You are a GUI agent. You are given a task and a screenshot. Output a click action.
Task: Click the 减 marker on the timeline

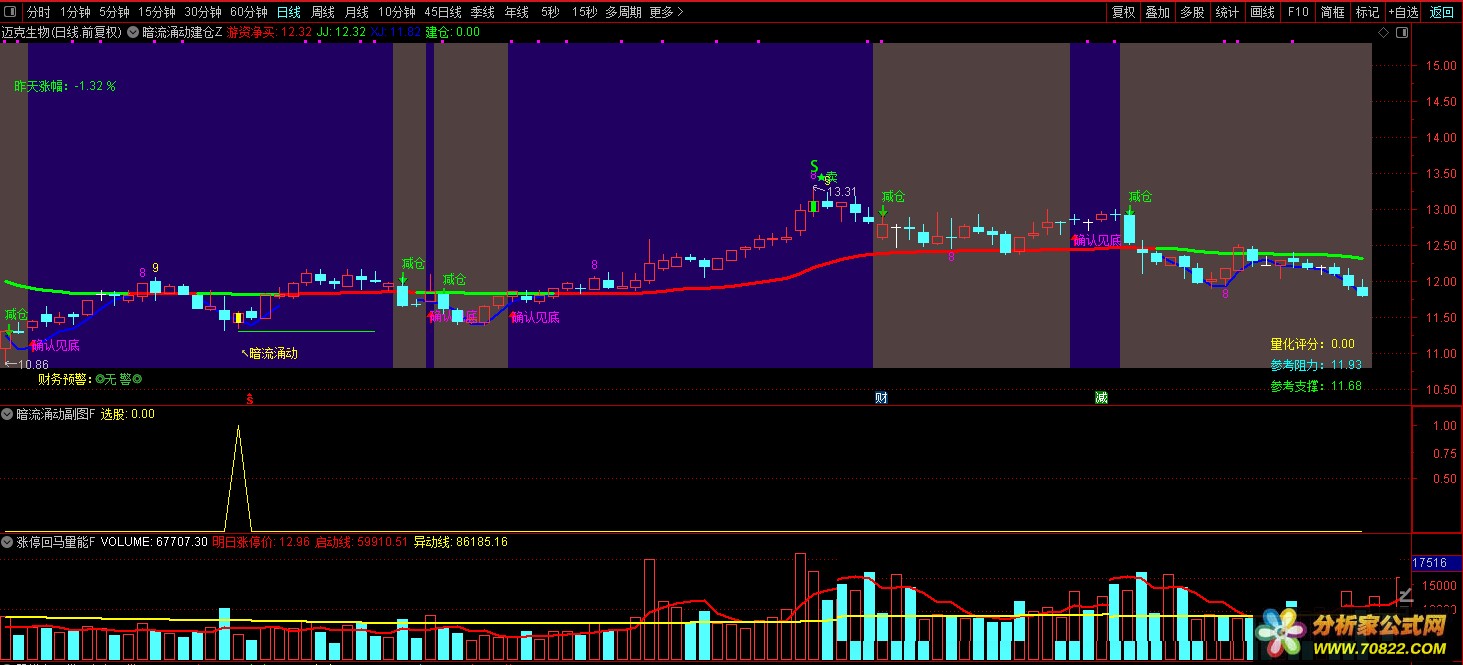coord(1101,398)
